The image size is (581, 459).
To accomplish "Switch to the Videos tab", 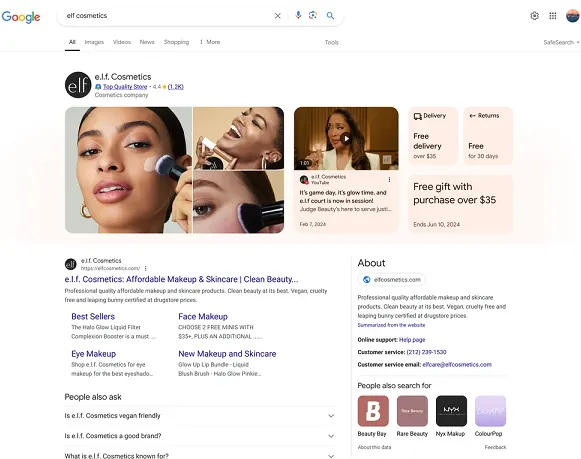I will 122,42.
